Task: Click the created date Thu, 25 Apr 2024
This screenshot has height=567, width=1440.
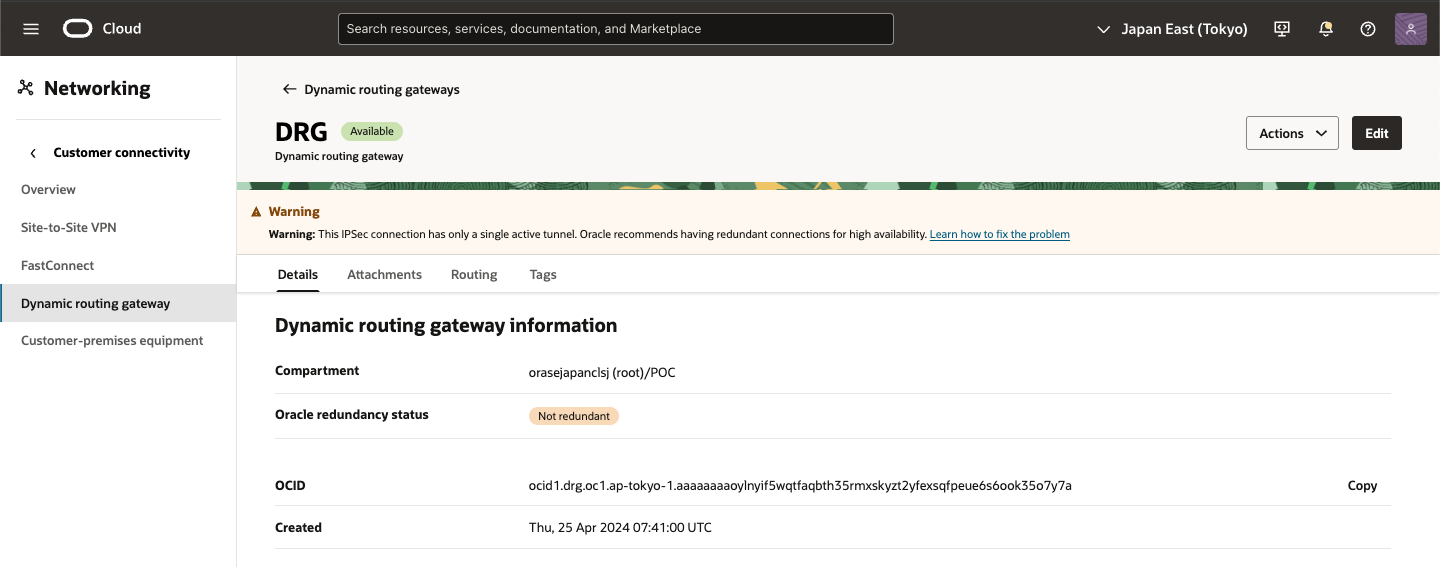Action: [x=620, y=528]
